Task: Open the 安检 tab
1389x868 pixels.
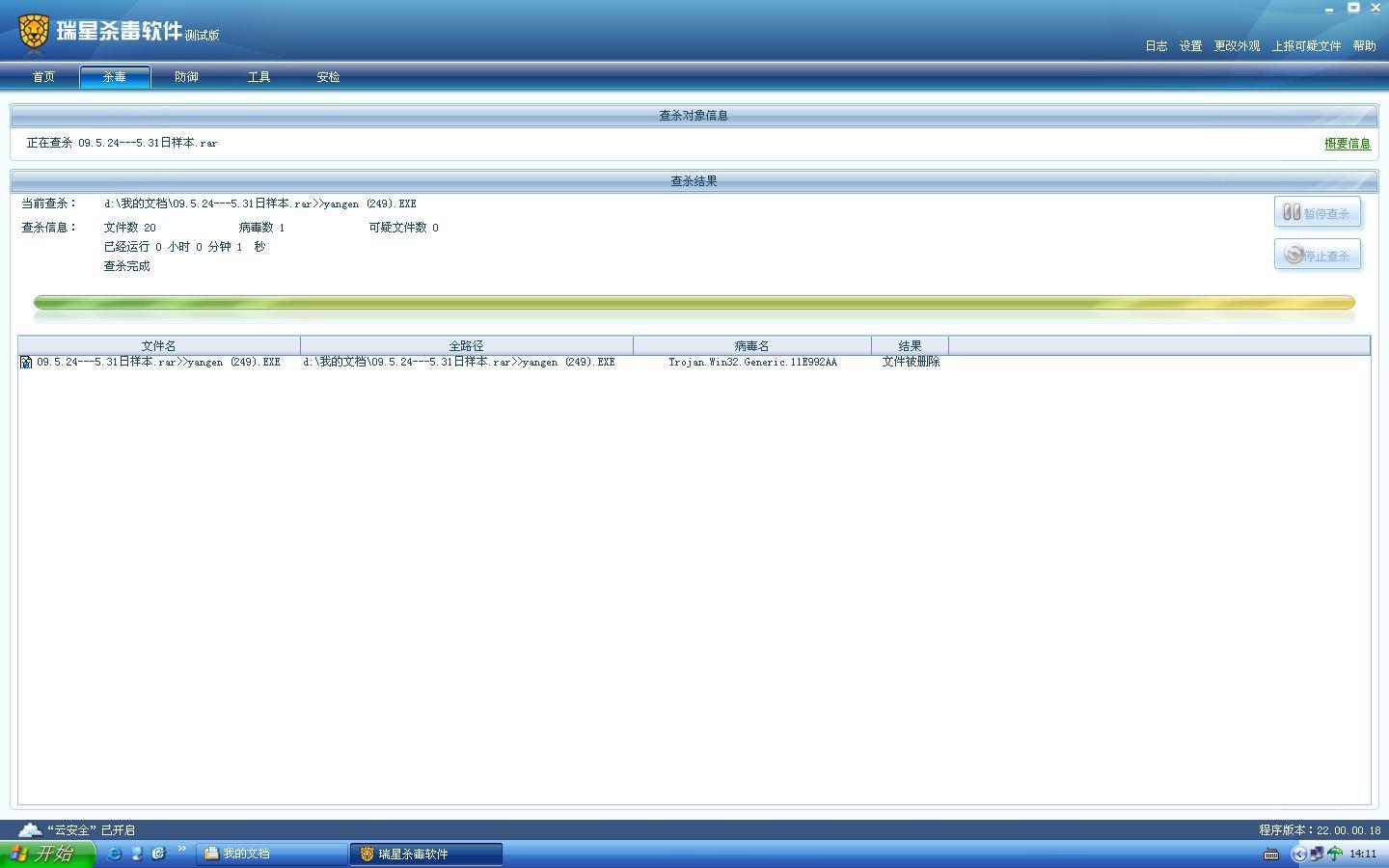Action: click(328, 77)
